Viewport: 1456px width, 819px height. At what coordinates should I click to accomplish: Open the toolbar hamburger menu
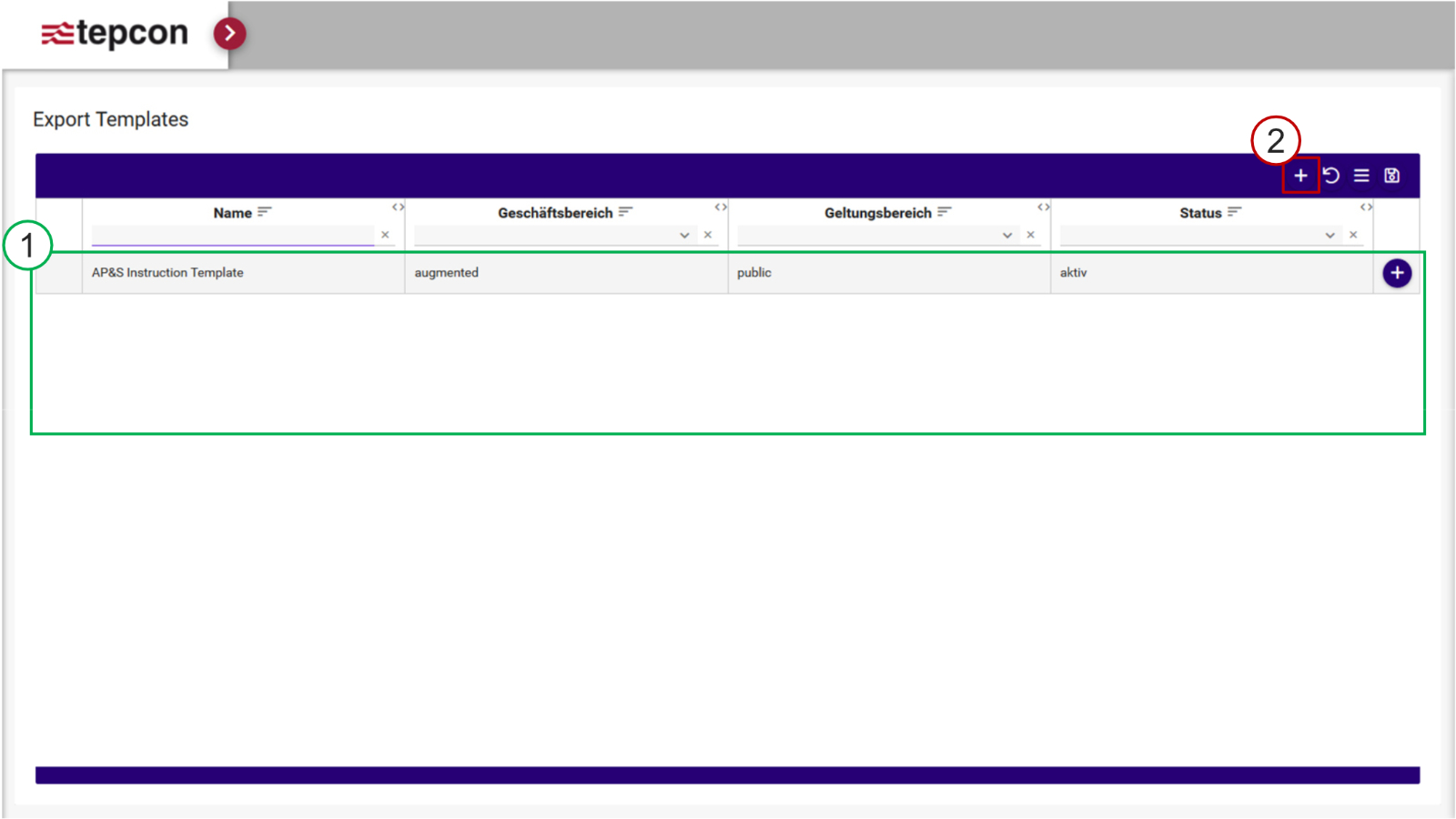click(x=1361, y=176)
